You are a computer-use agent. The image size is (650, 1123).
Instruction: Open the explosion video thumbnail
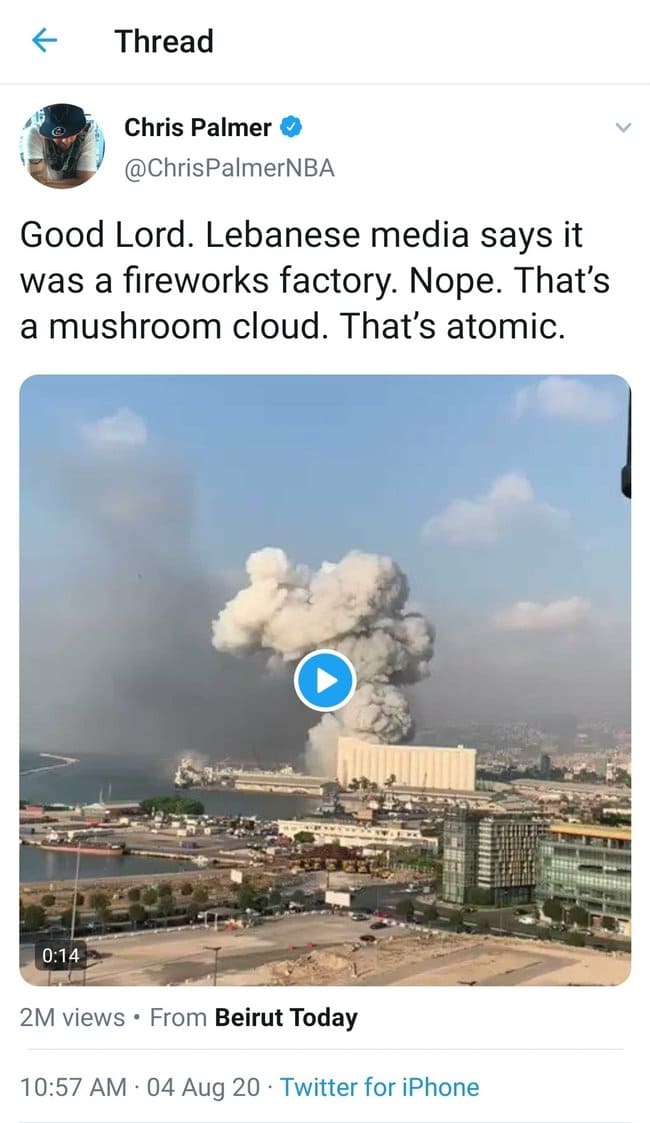[325, 680]
